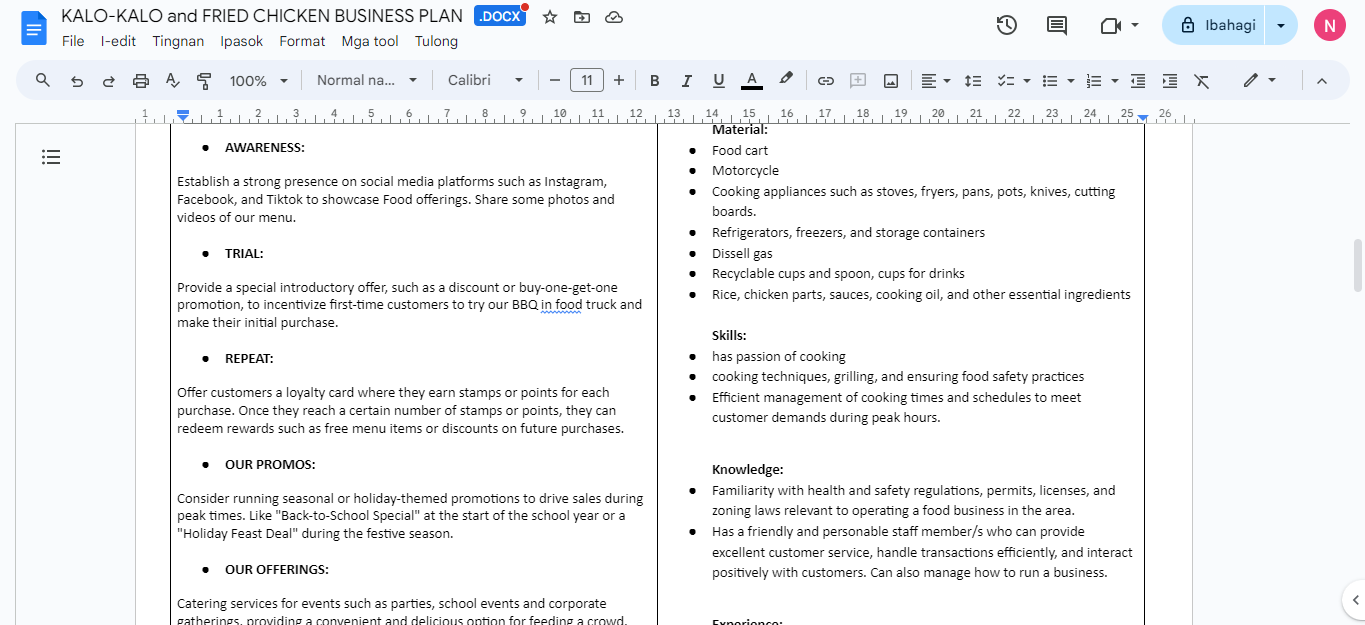Open the Calibri font dropdown
This screenshot has height=625, width=1365.
[485, 80]
